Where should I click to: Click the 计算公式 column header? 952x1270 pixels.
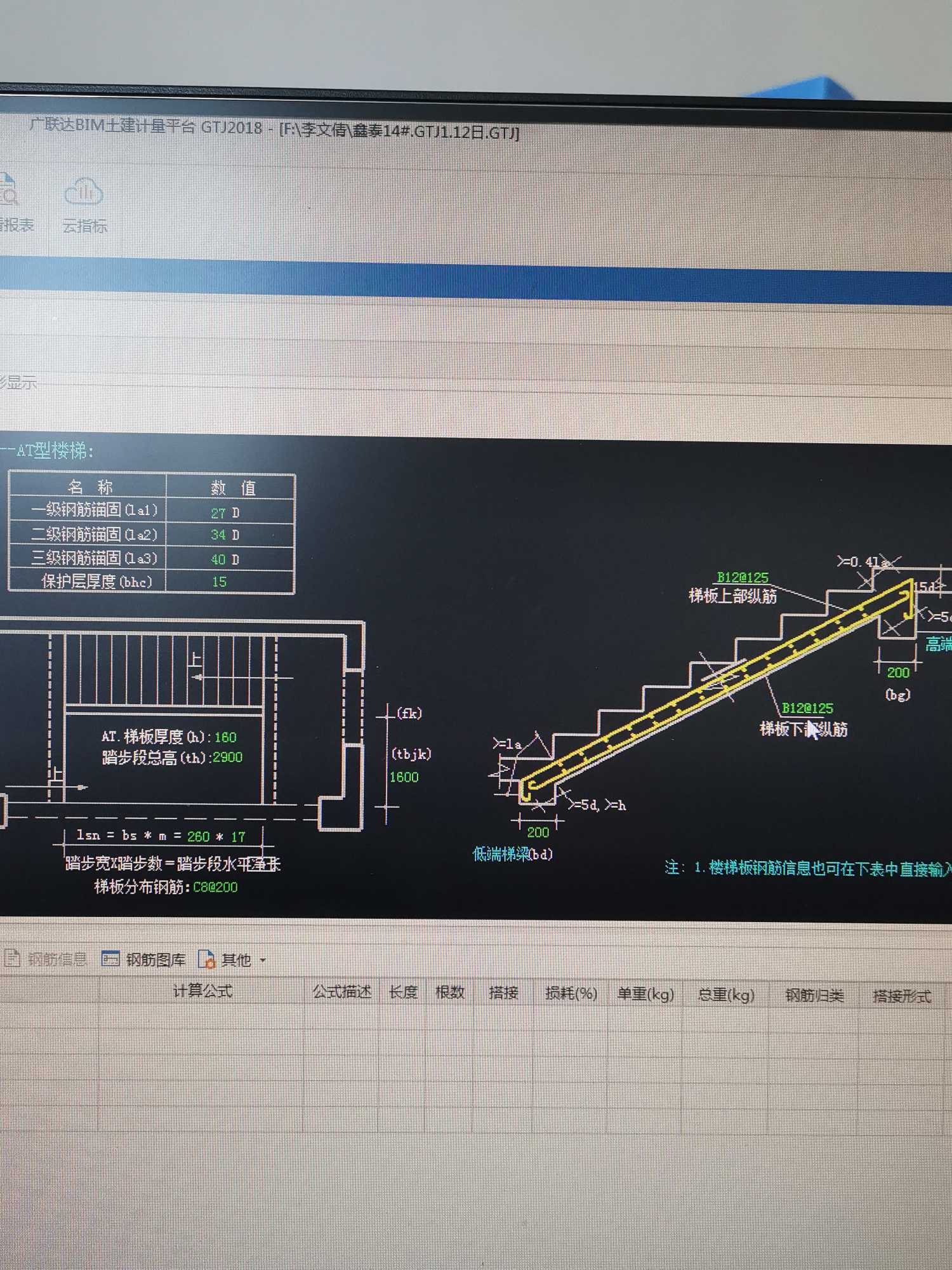202,991
